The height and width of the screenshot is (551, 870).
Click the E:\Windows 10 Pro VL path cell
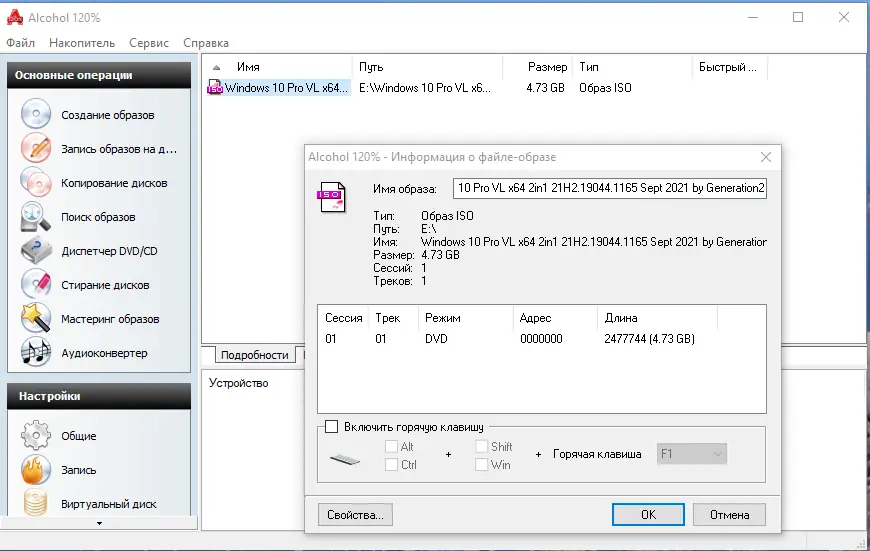click(425, 88)
